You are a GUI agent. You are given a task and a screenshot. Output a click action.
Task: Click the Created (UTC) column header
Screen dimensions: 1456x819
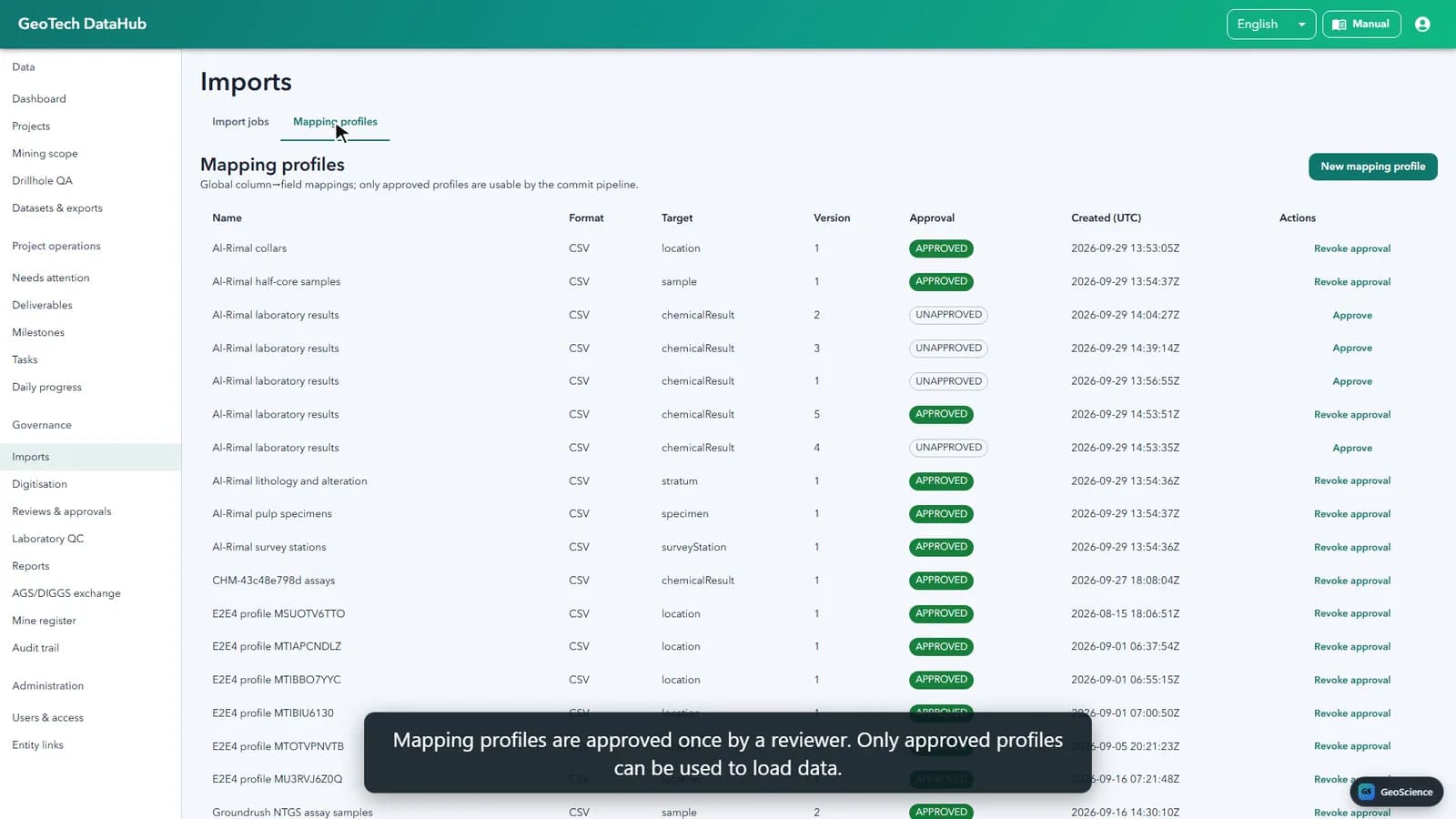1106,218
